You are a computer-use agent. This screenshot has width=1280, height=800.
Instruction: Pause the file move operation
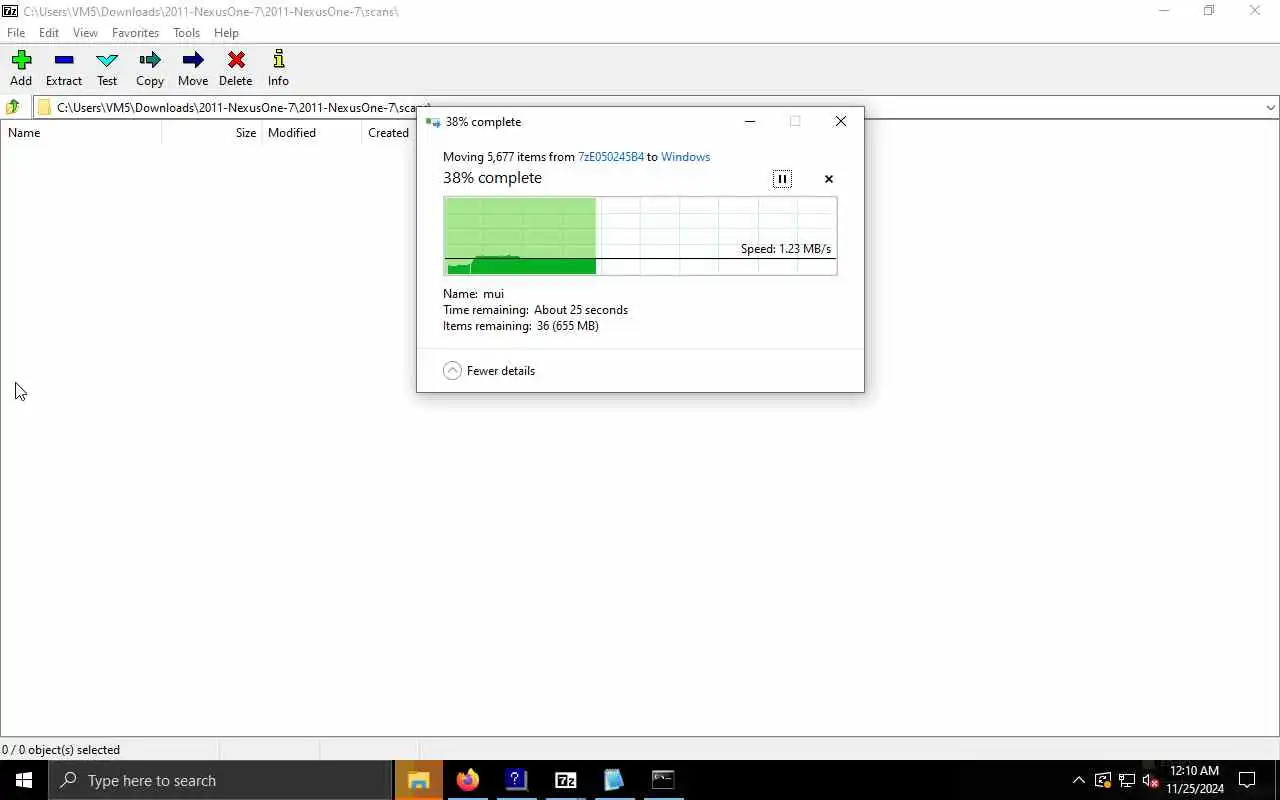tap(782, 179)
